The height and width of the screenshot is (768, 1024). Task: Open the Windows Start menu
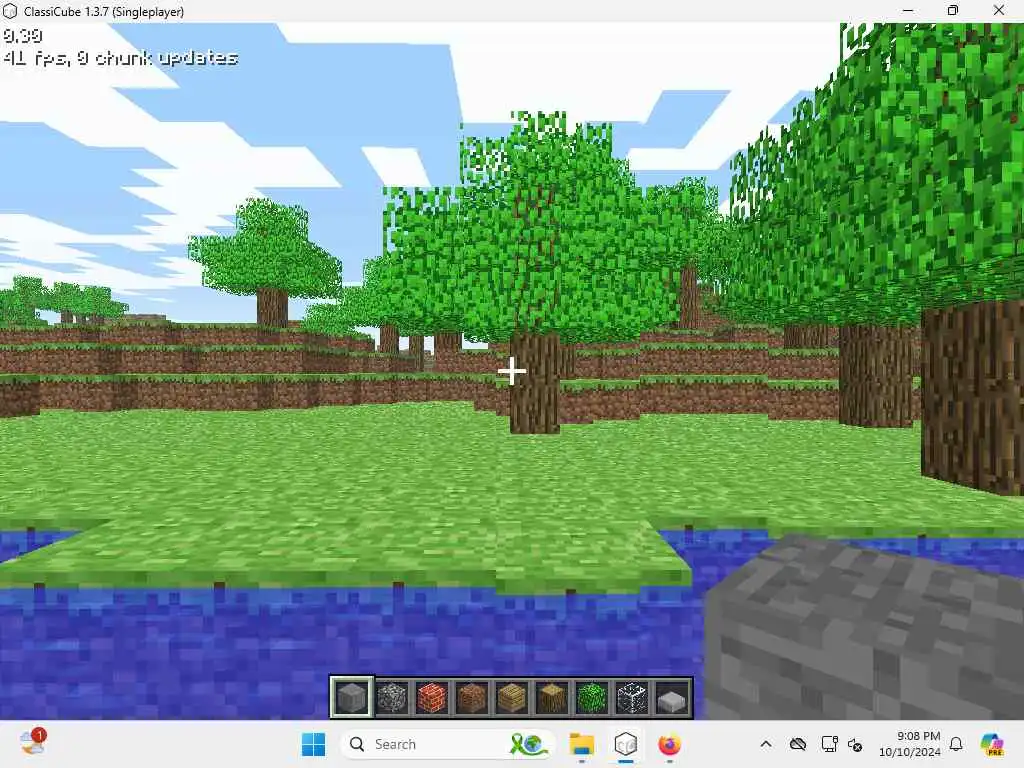point(313,744)
